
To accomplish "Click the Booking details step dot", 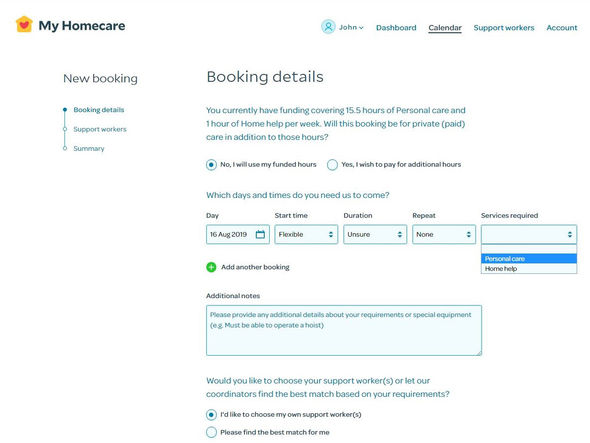I will [x=65, y=110].
